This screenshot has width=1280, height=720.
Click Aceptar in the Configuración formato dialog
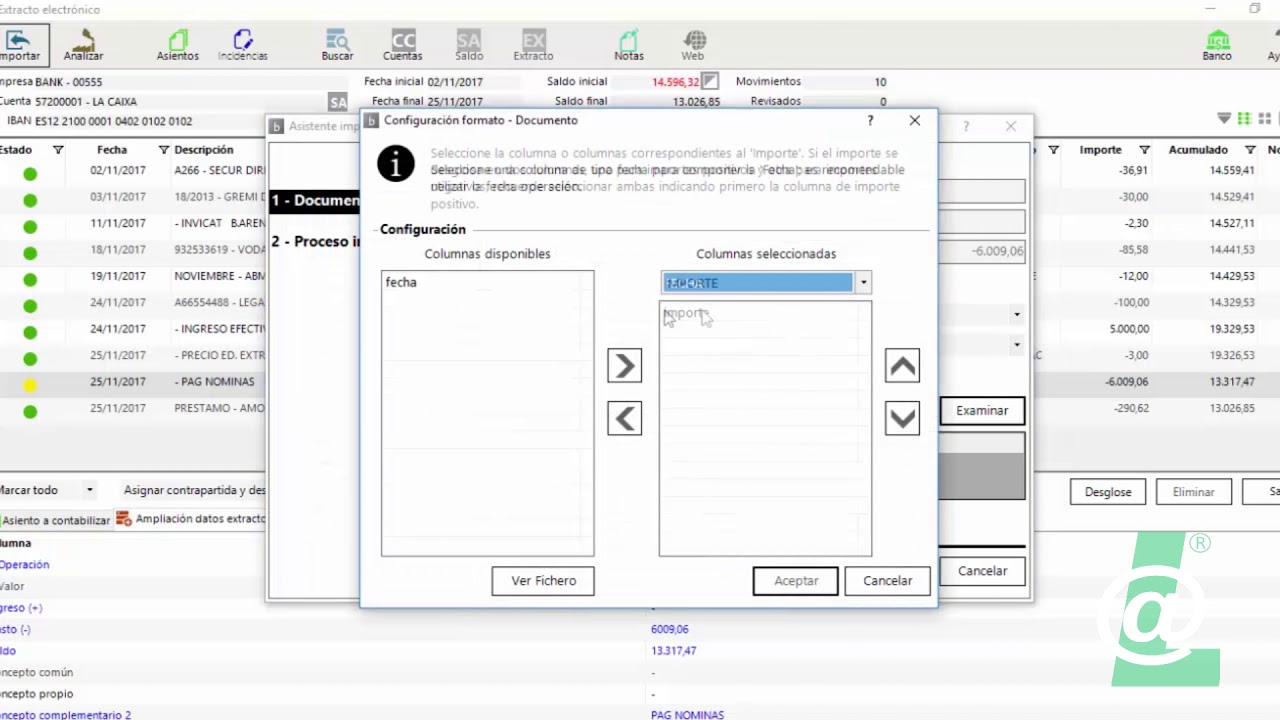coord(796,581)
